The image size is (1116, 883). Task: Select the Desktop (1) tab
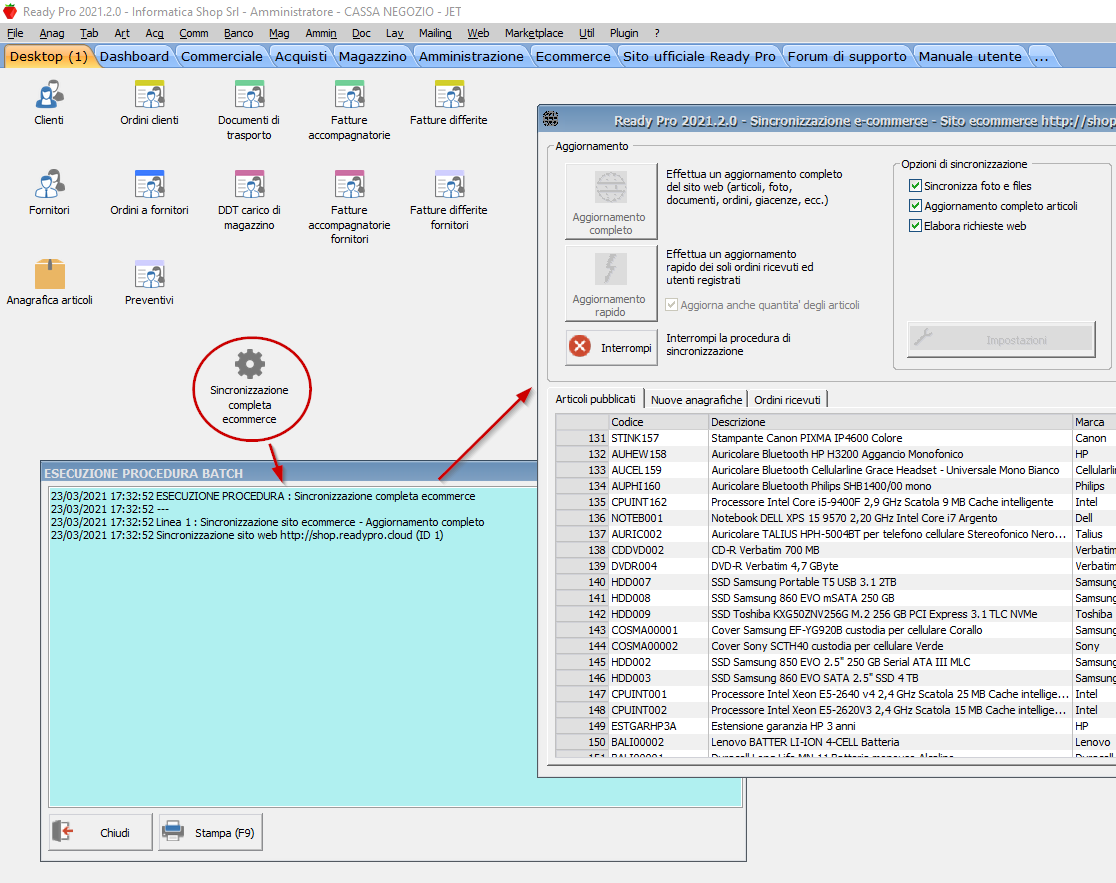(48, 56)
